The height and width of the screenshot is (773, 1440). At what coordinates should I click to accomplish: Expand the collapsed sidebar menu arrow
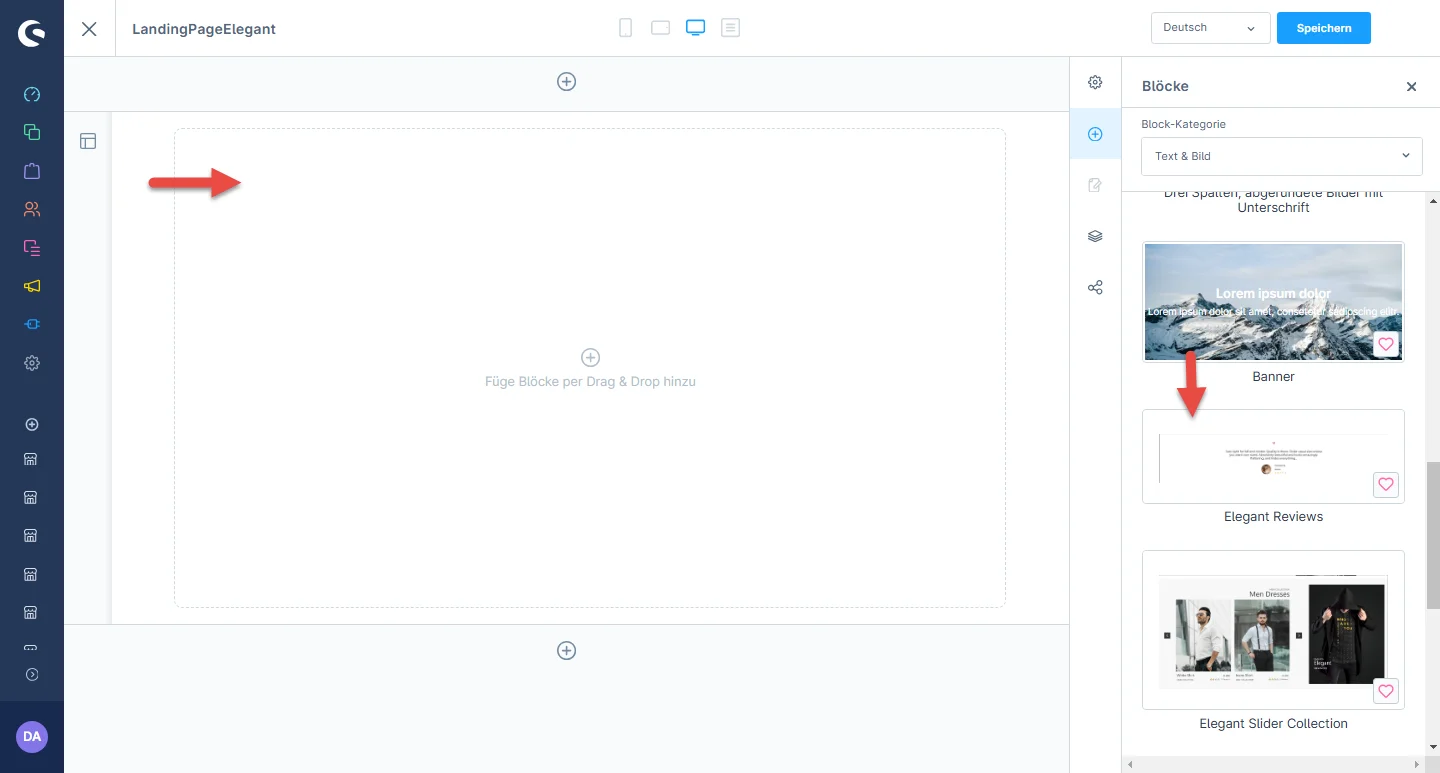32,674
